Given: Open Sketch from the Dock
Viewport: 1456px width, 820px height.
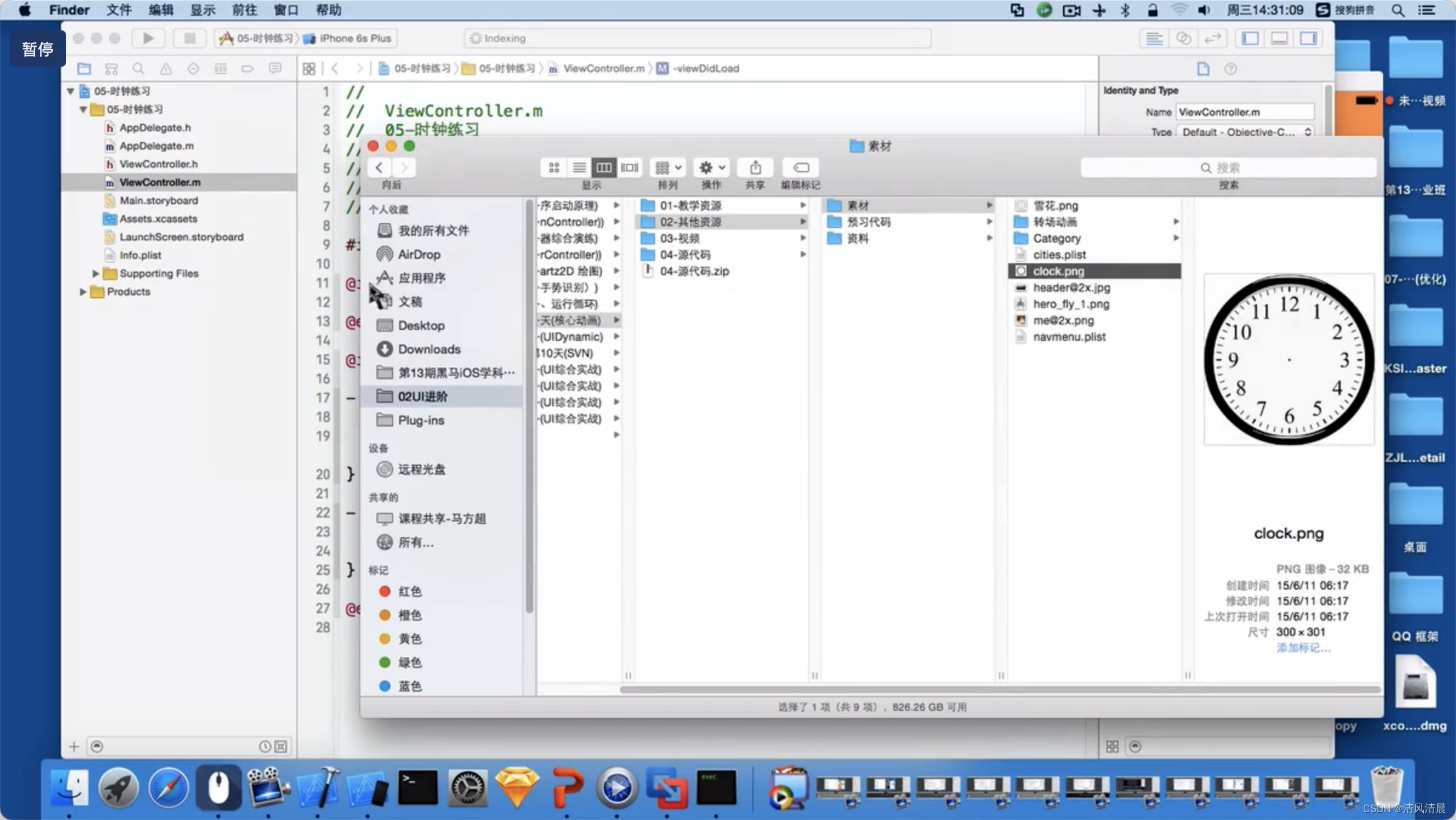Looking at the screenshot, I should click(517, 788).
